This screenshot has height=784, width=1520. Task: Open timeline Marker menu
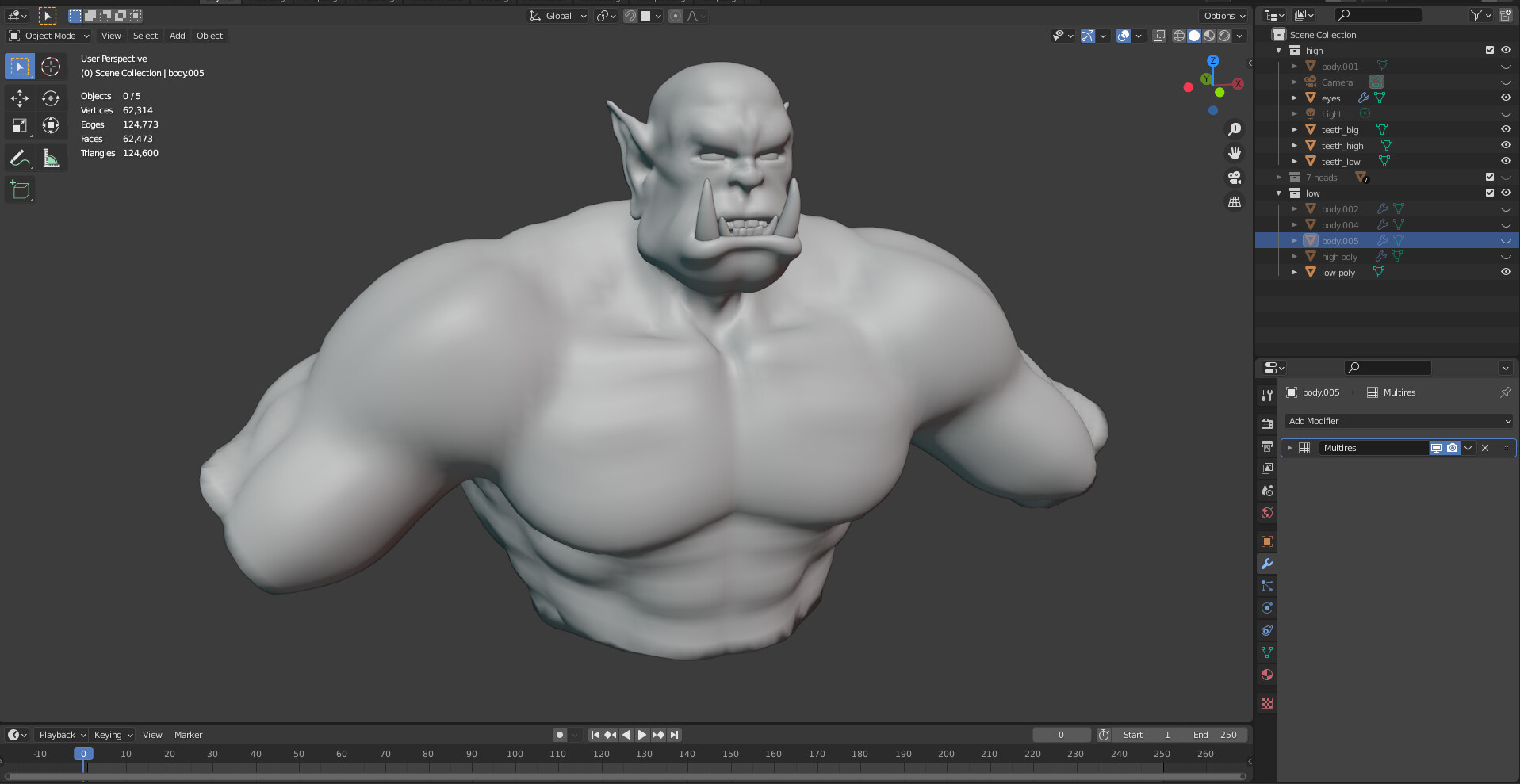(188, 735)
